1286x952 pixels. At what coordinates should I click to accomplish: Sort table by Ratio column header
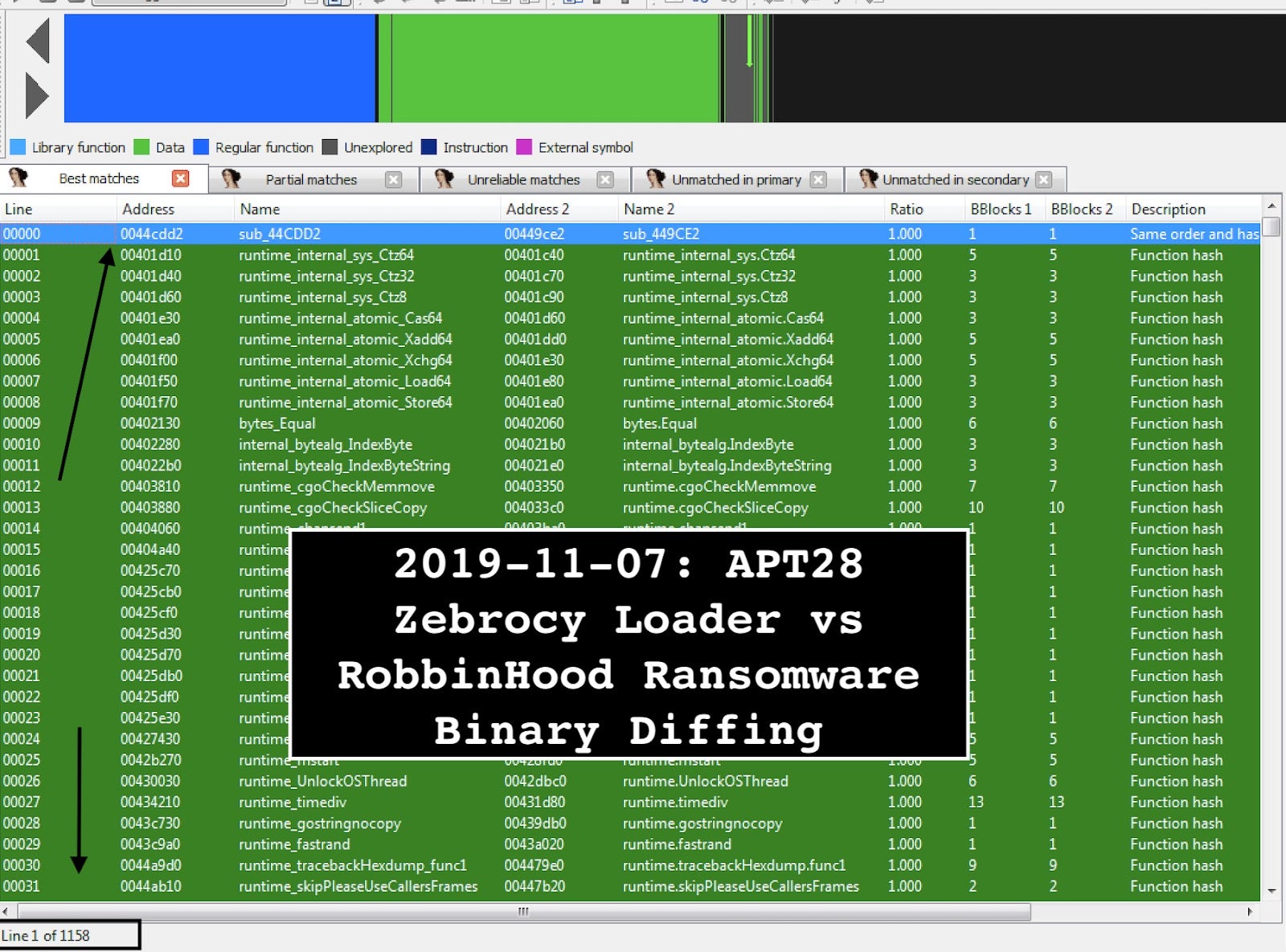[x=906, y=209]
